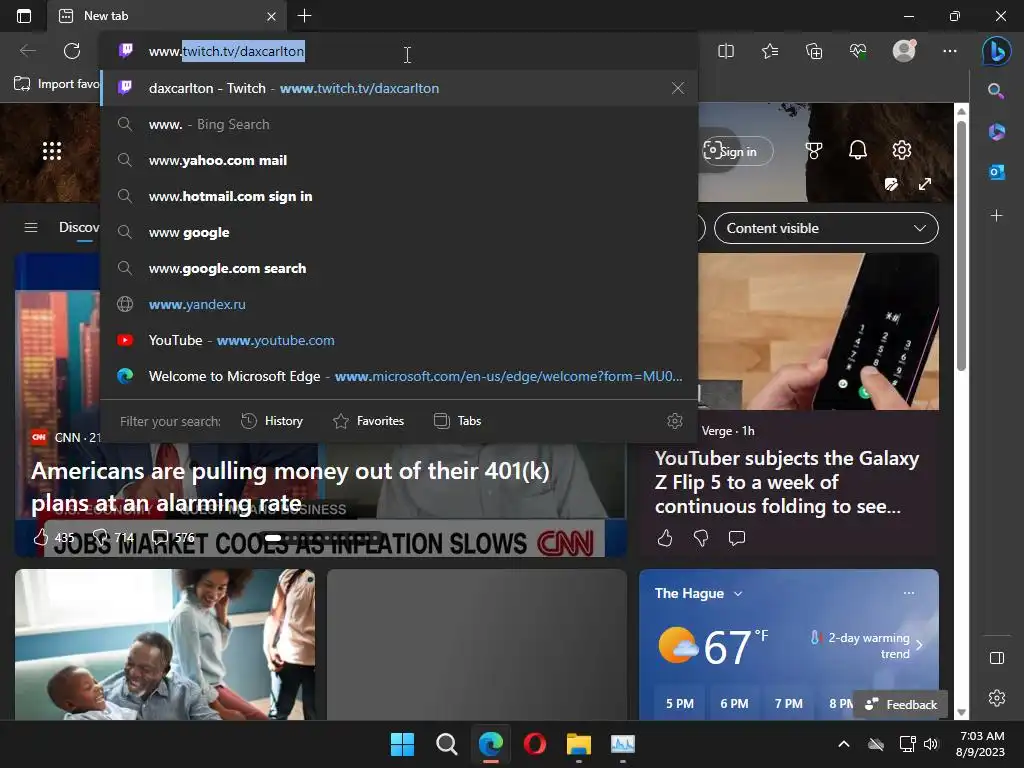Refresh the page
This screenshot has width=1024, height=768.
pyautogui.click(x=72, y=51)
